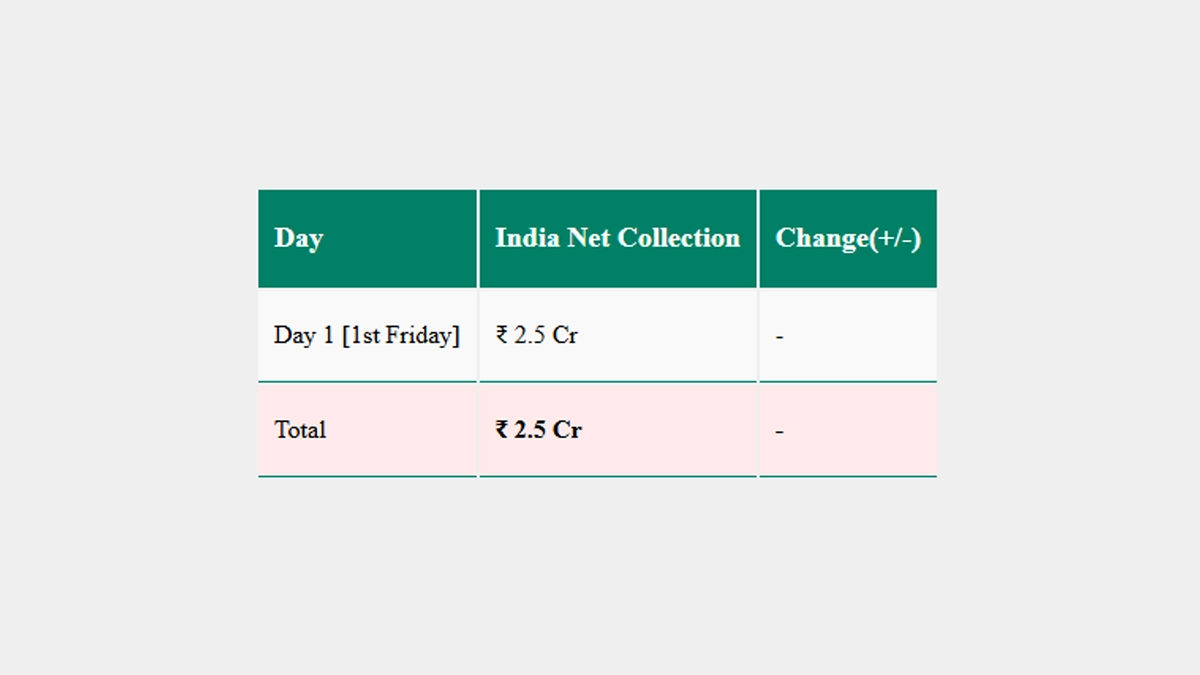The image size is (1200, 675).
Task: Select the "Day 1 [1st Friday]" cell
Action: click(367, 335)
